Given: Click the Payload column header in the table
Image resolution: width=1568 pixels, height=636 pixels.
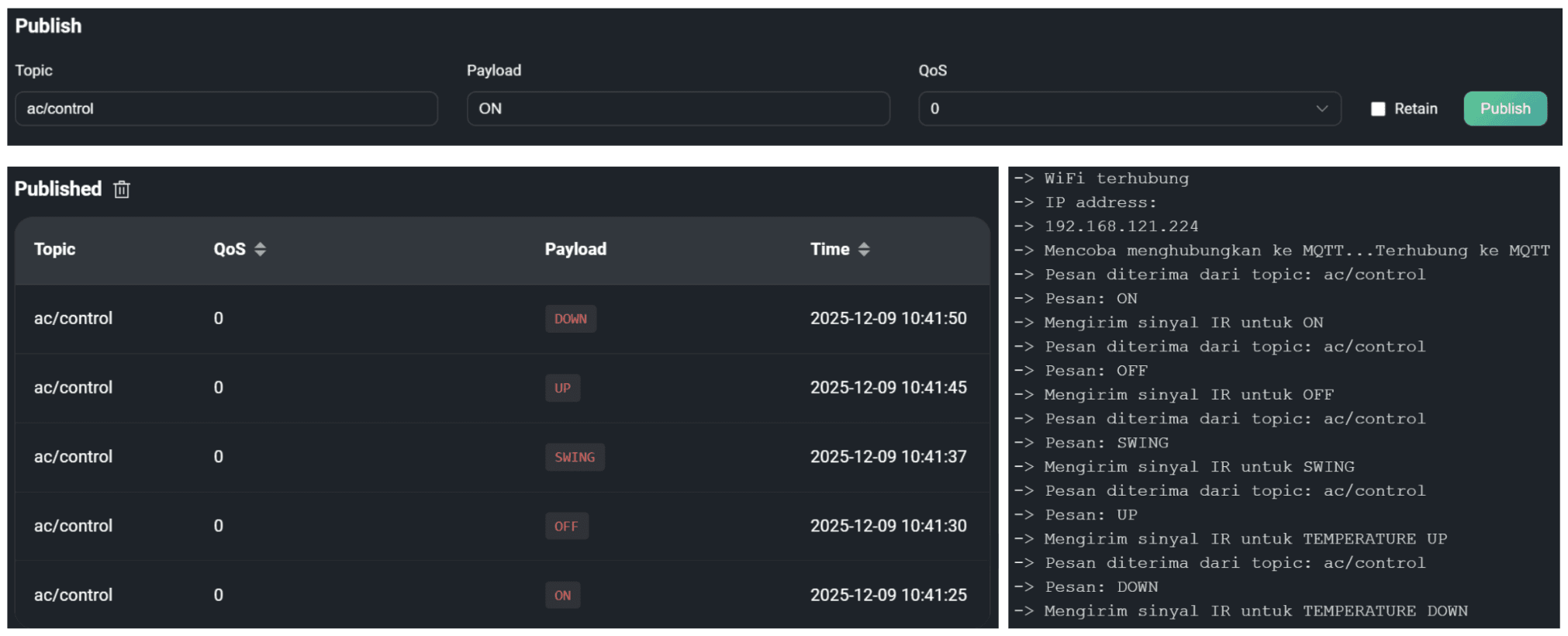Looking at the screenshot, I should click(x=575, y=249).
